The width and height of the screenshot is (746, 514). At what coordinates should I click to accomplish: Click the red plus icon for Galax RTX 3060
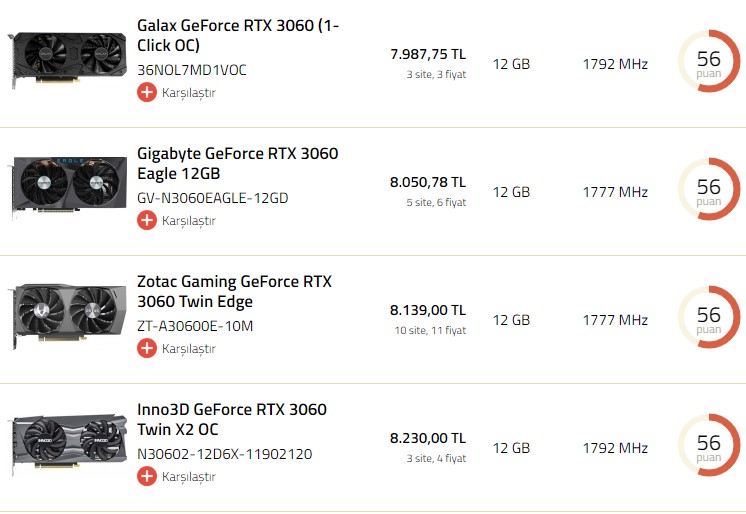147,92
